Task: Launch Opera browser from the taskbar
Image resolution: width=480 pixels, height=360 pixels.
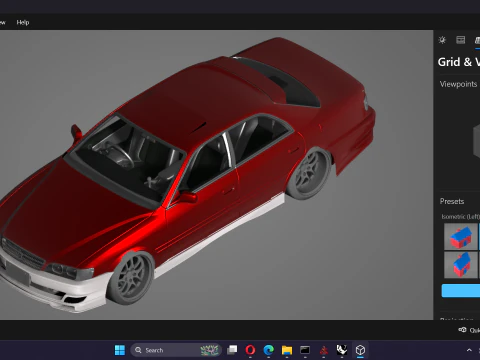Action: click(x=250, y=350)
